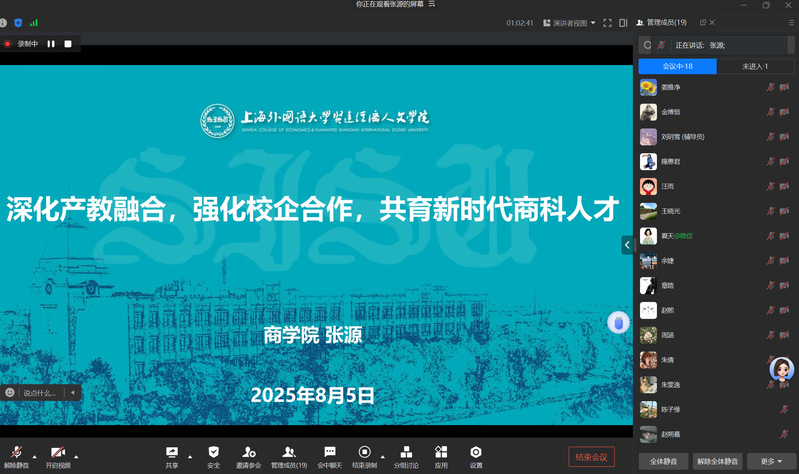Open the 分组讨论 breakout icon
The image size is (799, 474).
click(406, 452)
